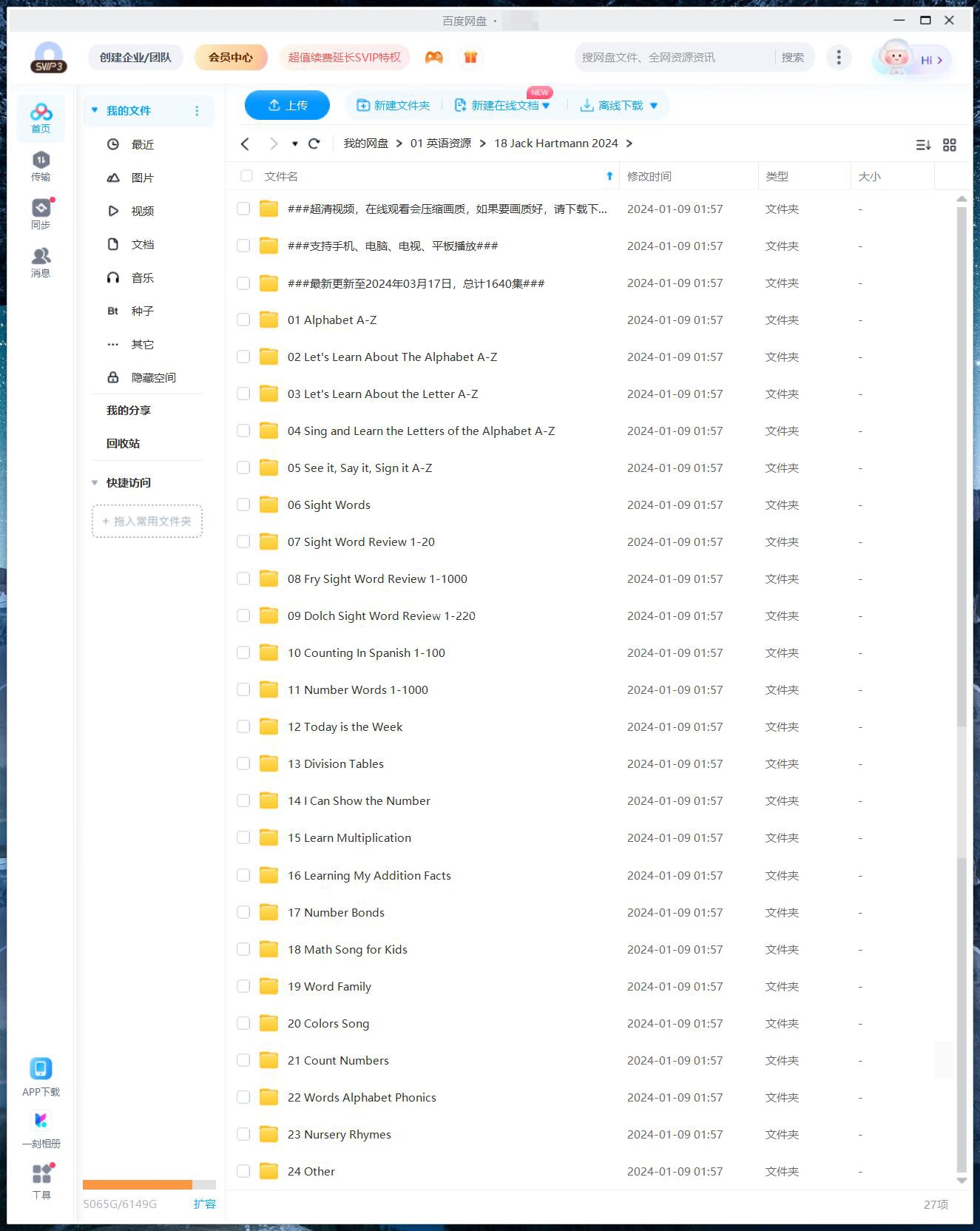Click the 上传 upload button
This screenshot has width=980, height=1231.
tap(287, 105)
